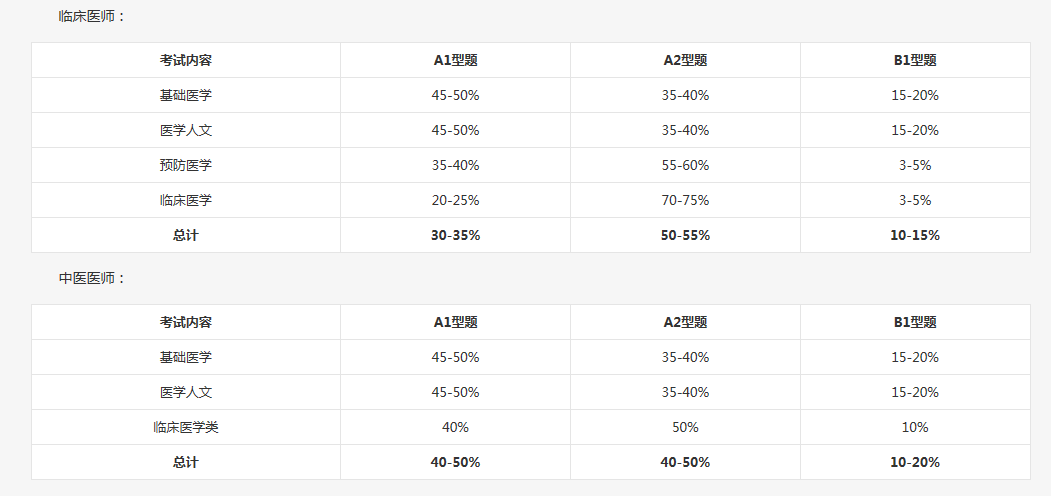
Task: Click the 70-75% cell for 临床医学
Action: coord(685,200)
